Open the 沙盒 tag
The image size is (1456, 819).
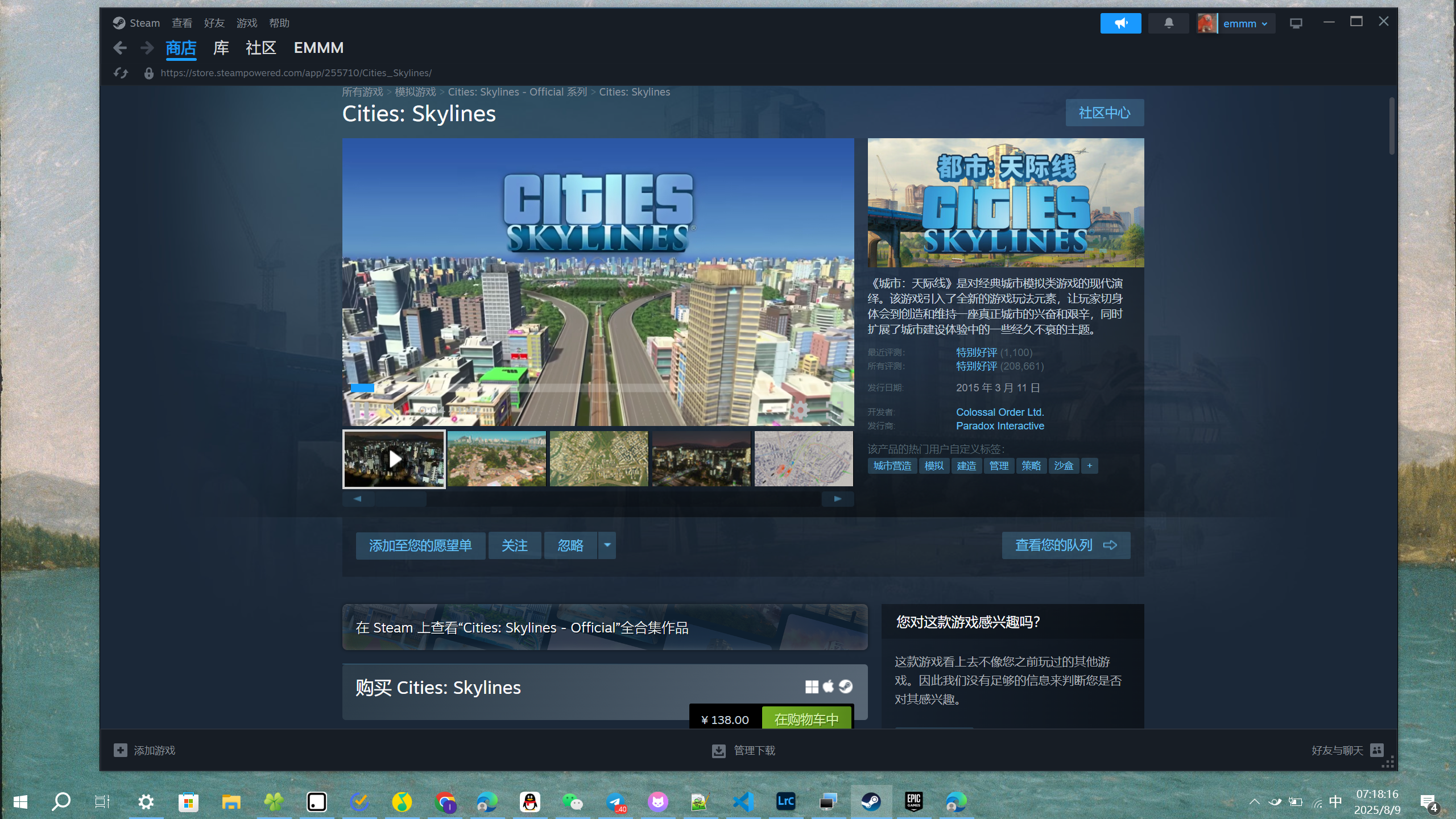tap(1063, 466)
